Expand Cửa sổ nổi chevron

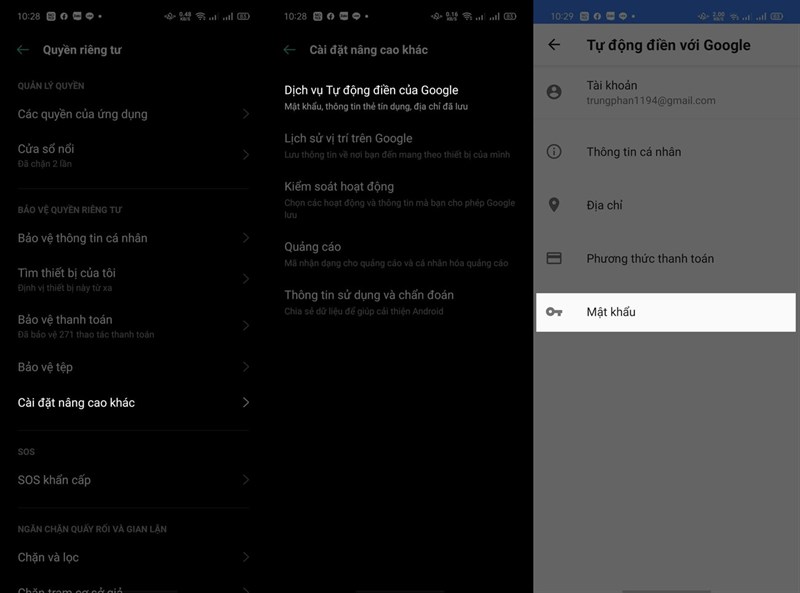pyautogui.click(x=246, y=155)
